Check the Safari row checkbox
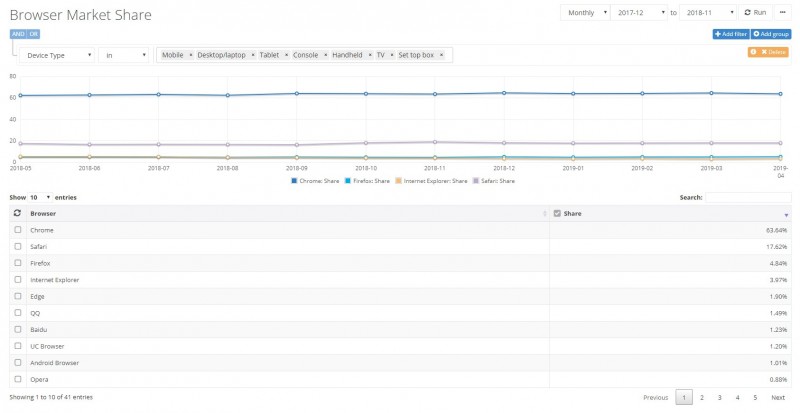Viewport: 800px width, 413px height. click(18, 246)
